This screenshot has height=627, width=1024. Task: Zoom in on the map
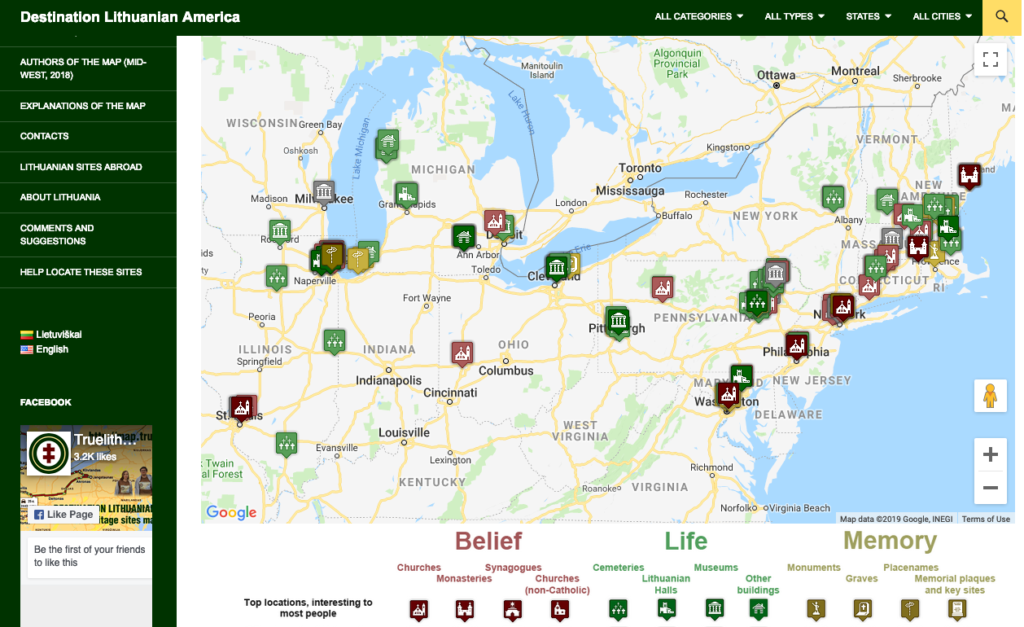point(990,455)
